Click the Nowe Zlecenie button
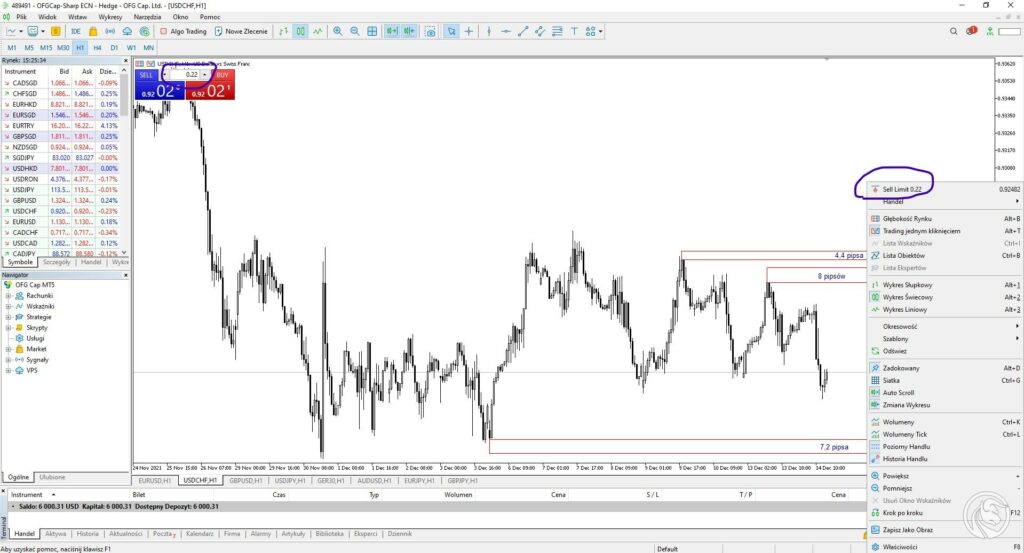The image size is (1024, 553). 241,32
